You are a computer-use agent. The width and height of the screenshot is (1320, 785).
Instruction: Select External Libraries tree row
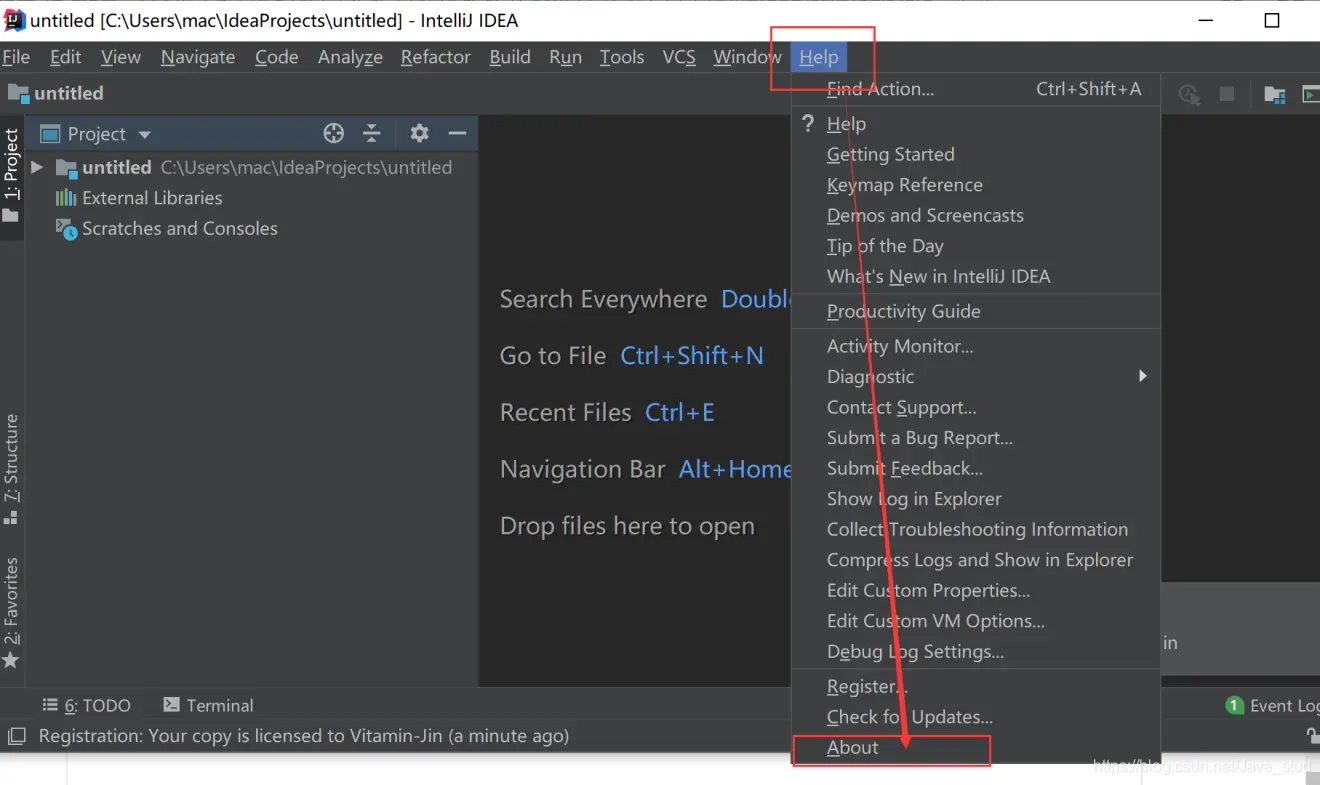(252, 198)
